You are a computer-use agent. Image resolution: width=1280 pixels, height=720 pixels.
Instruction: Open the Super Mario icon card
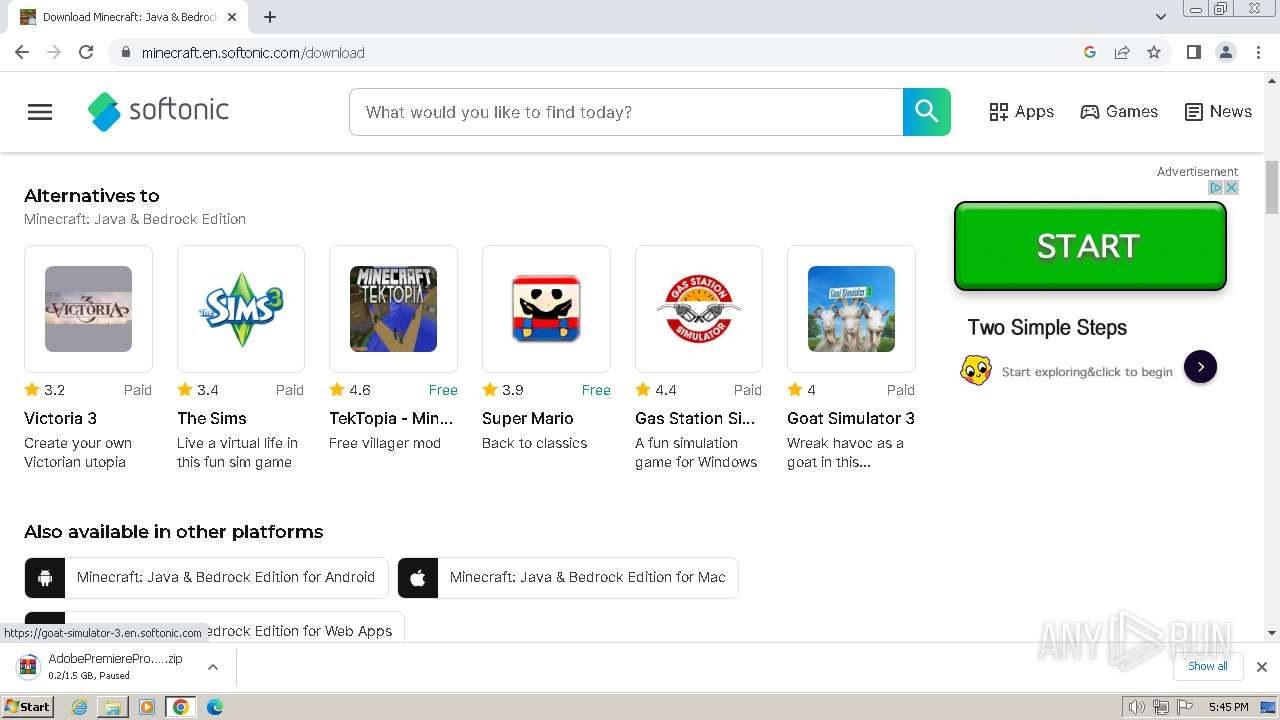point(546,309)
